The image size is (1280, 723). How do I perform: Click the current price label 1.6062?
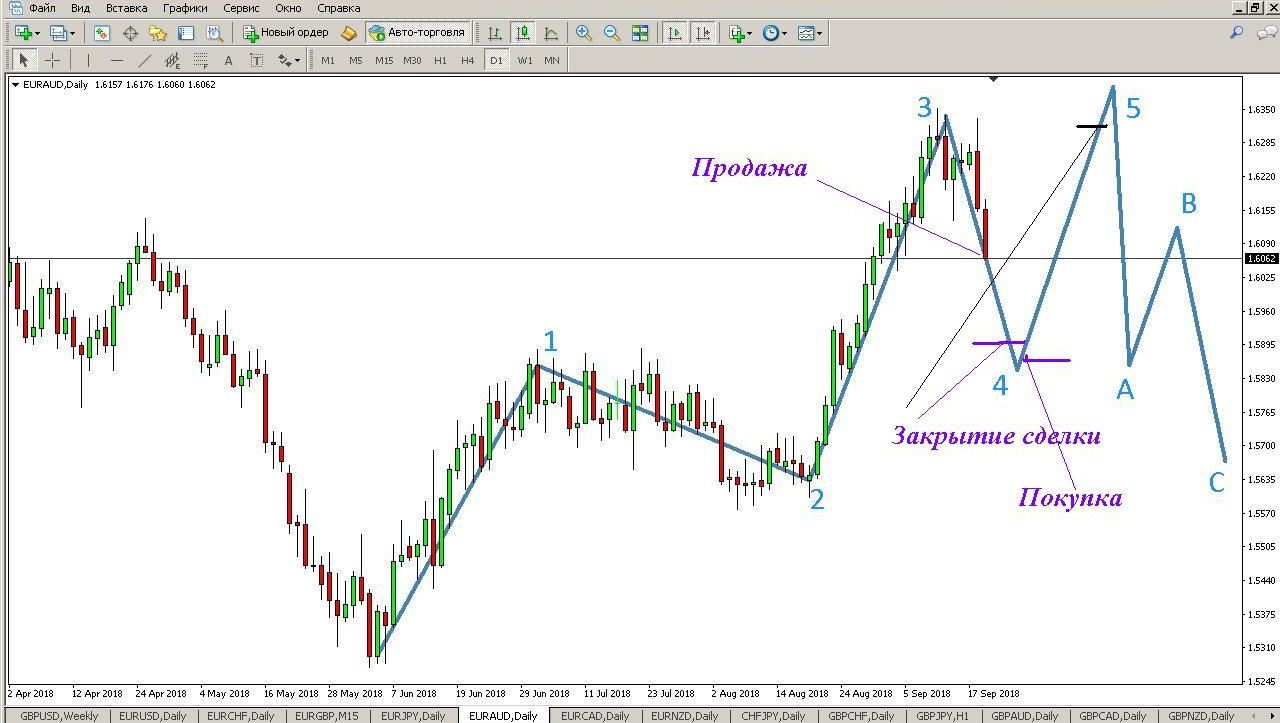(1262, 258)
